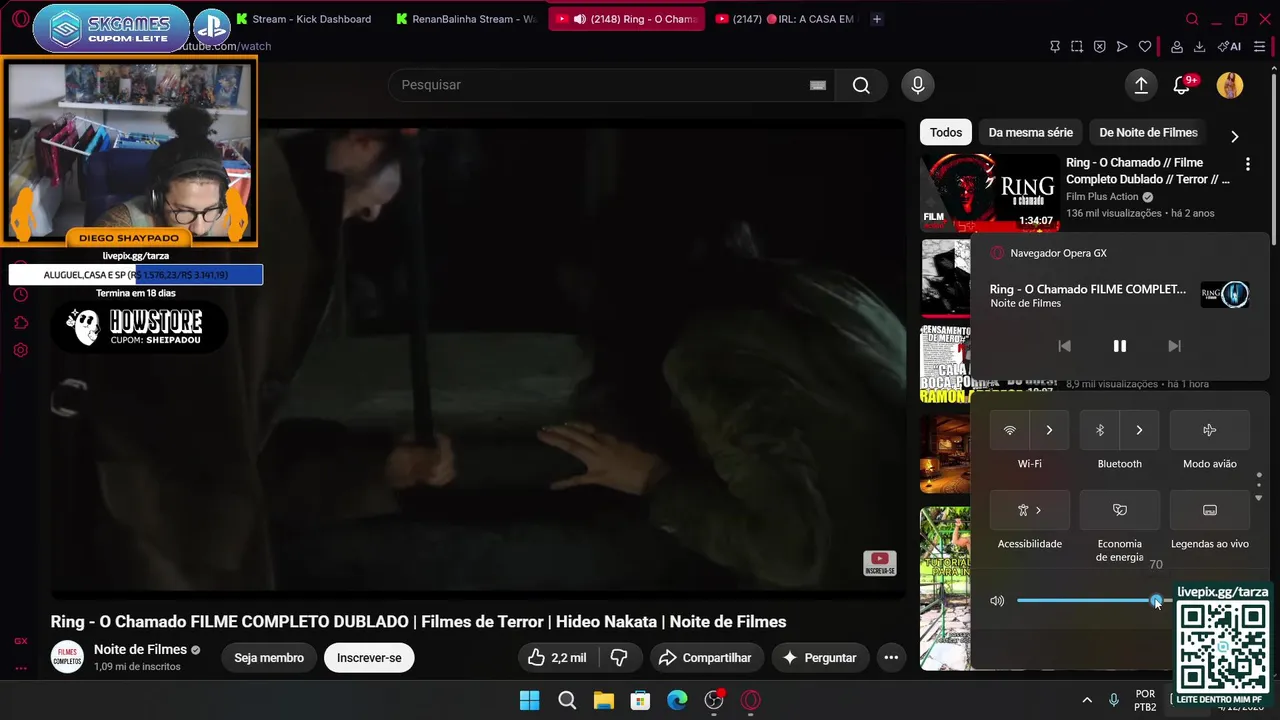The height and width of the screenshot is (720, 1280).
Task: Expand Wi-Fi networks list arrow
Action: coord(1049,430)
